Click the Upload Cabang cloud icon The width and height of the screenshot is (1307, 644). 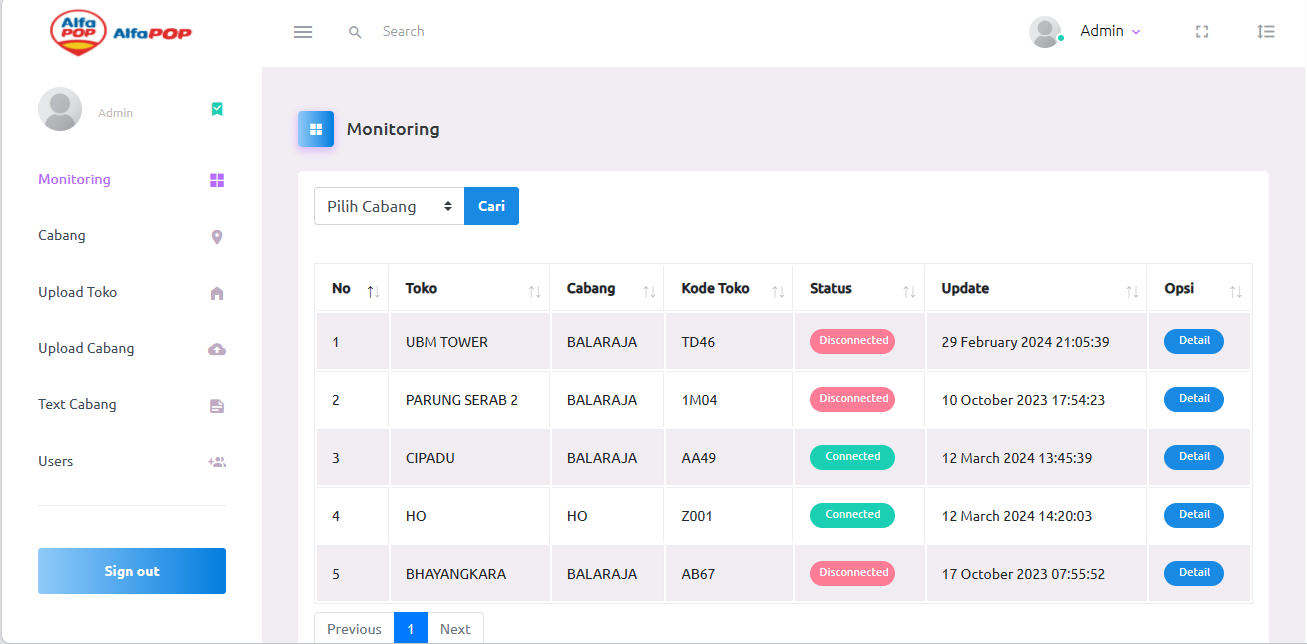pos(217,349)
